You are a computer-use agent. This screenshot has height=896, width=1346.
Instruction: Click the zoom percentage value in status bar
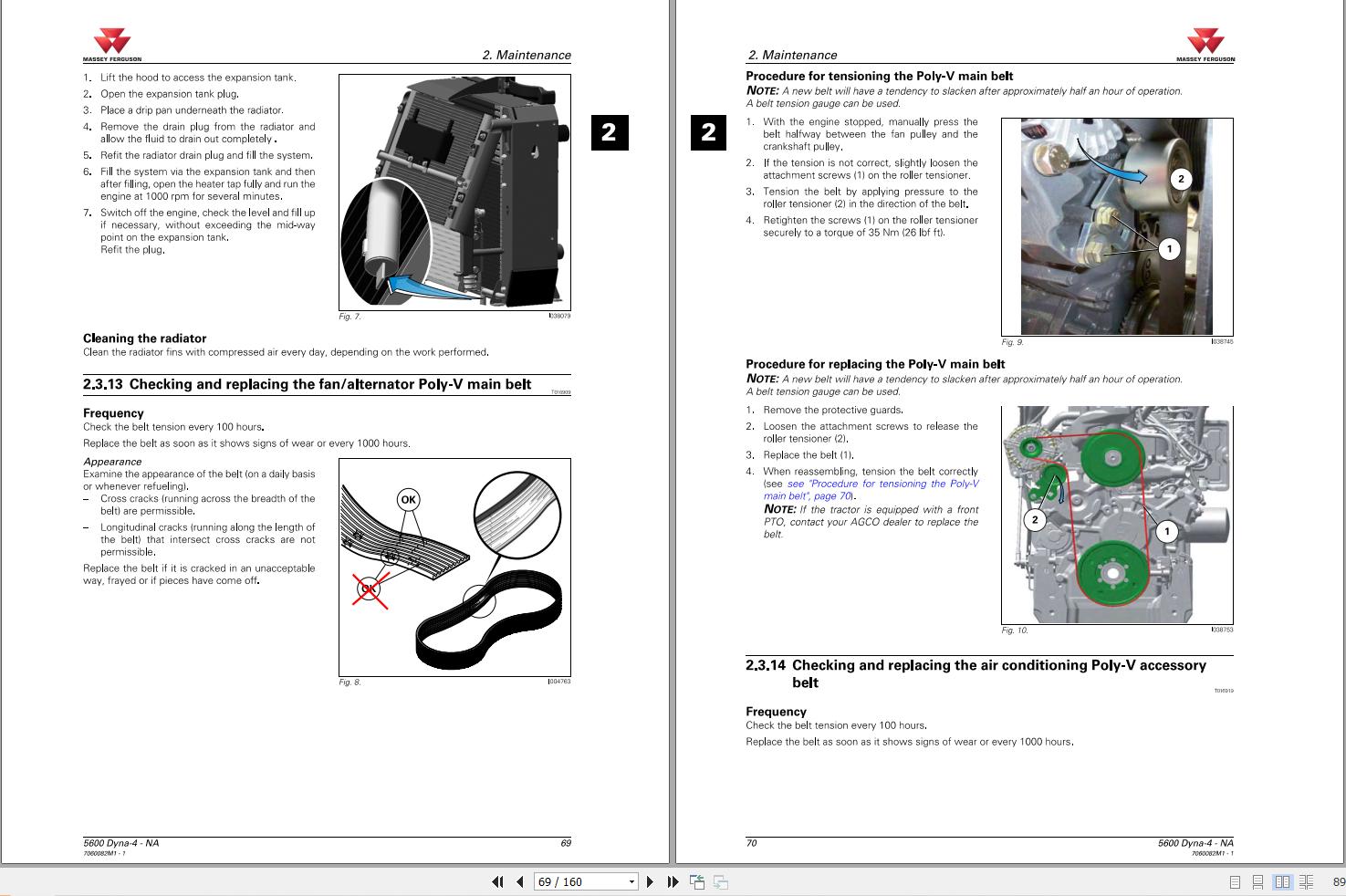[x=1338, y=881]
